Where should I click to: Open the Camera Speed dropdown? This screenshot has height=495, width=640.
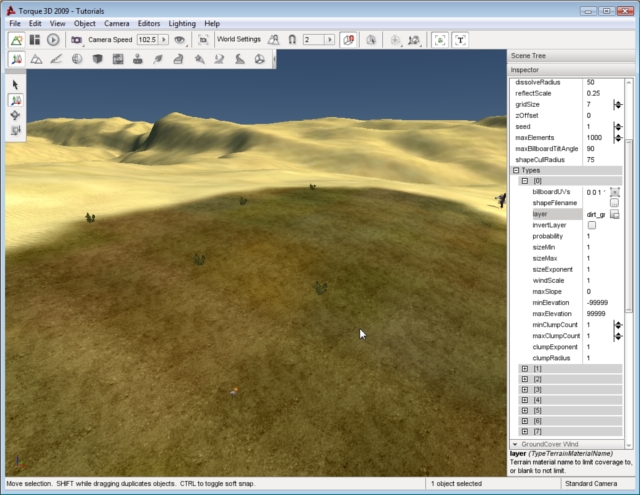[x=164, y=40]
